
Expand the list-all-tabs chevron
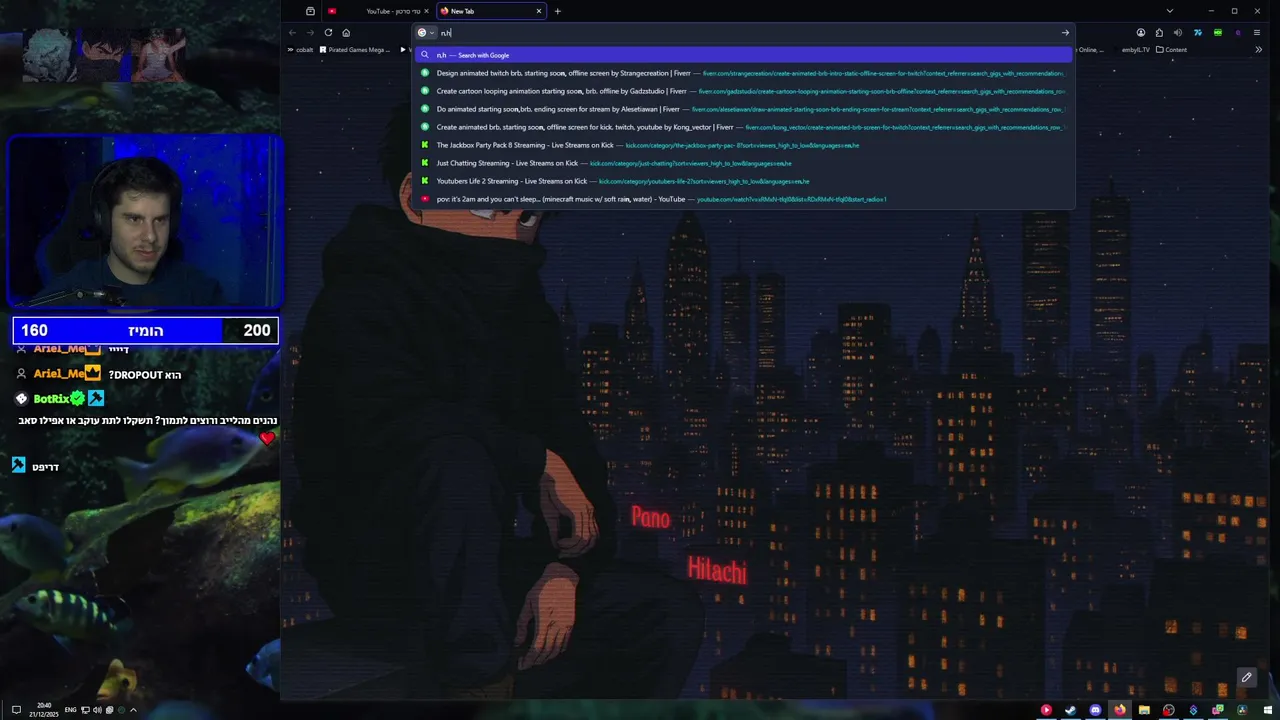(x=1169, y=11)
